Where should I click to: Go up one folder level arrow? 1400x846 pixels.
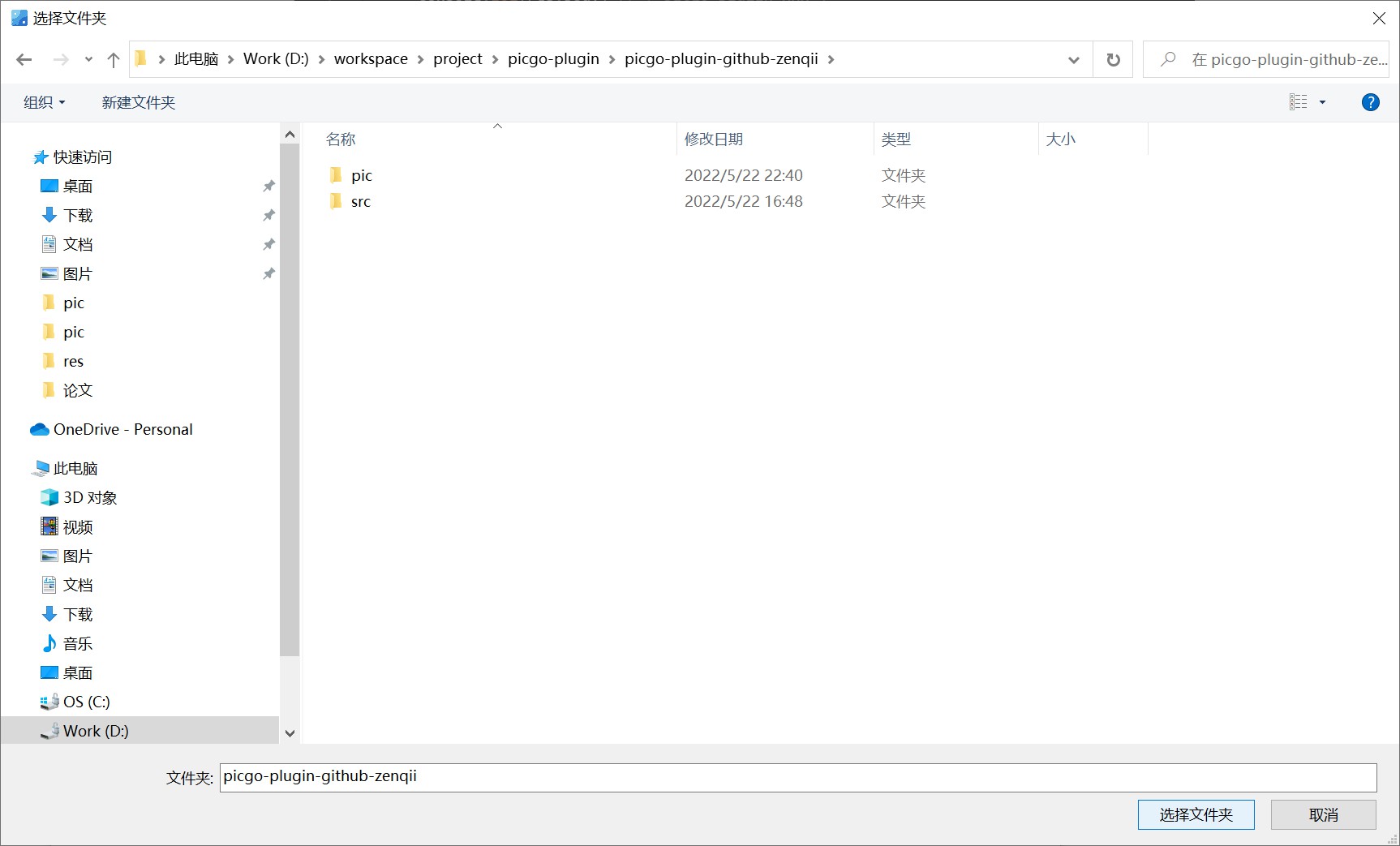click(114, 59)
